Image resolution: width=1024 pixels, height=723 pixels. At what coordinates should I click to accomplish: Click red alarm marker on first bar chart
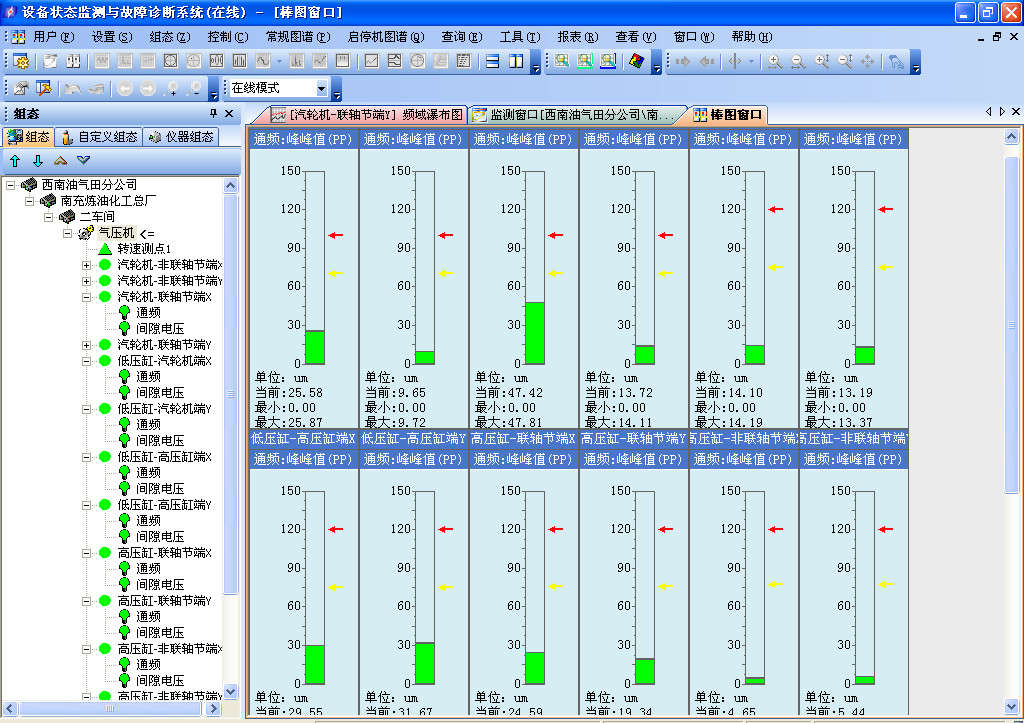[x=336, y=235]
